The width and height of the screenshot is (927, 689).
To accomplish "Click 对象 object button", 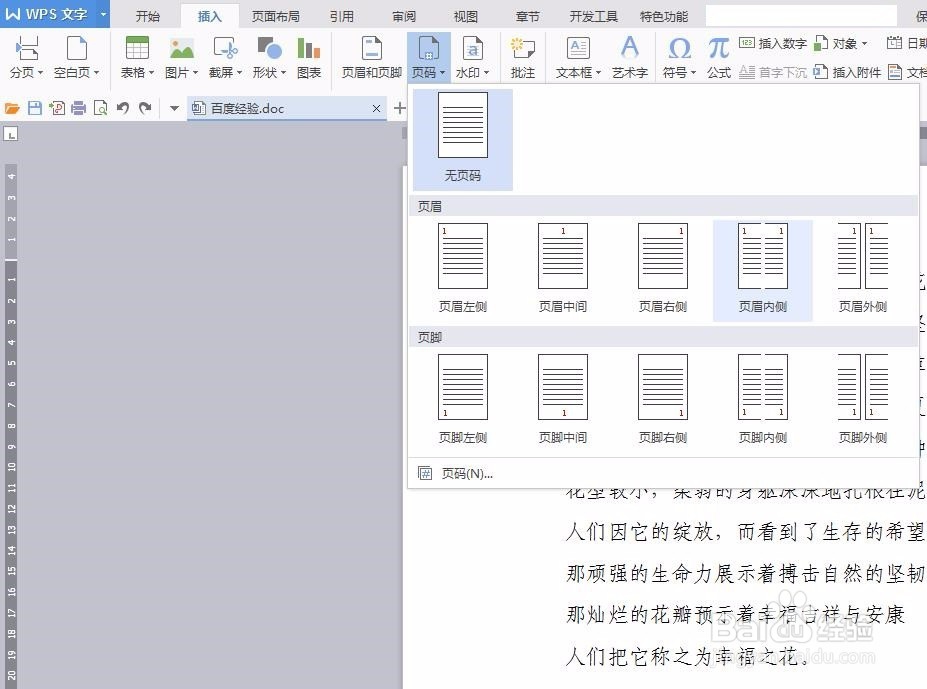I will (841, 43).
